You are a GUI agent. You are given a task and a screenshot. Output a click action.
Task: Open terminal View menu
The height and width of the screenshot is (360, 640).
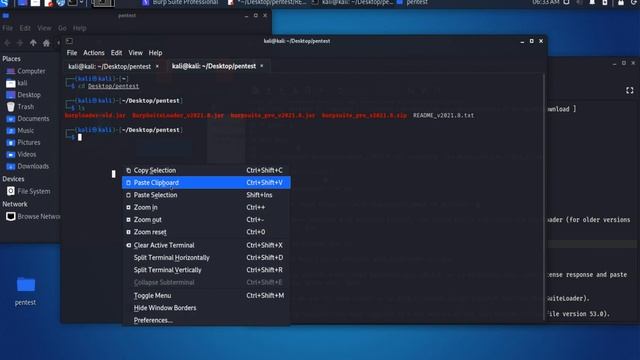[x=136, y=53]
